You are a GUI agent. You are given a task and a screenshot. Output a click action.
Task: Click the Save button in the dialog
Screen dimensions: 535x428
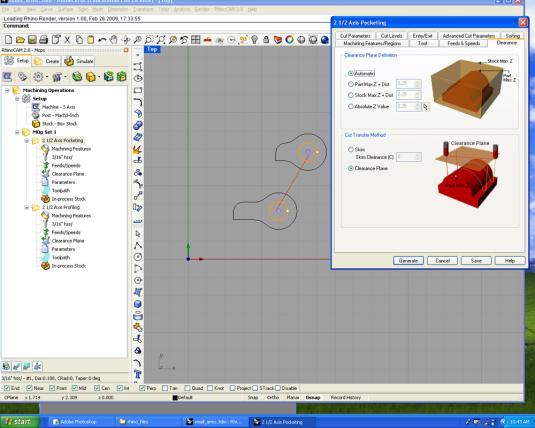[x=476, y=261]
